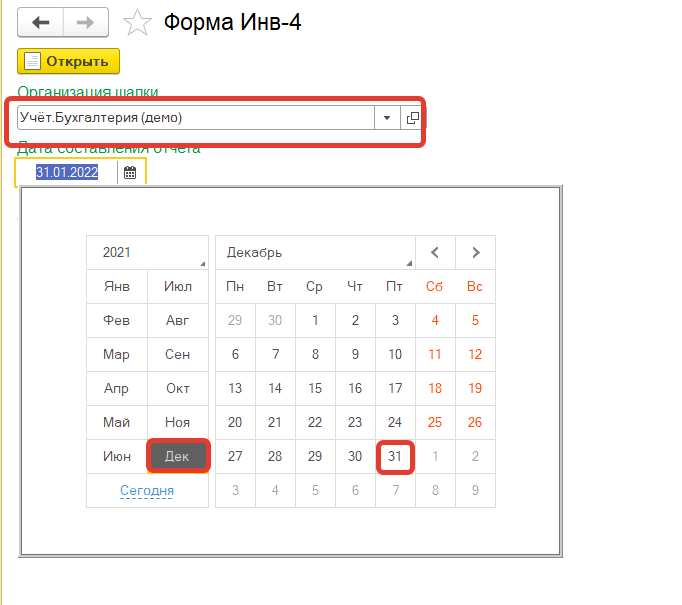This screenshot has height=605, width=682.
Task: Expand the organization dropdown list
Action: (x=387, y=118)
